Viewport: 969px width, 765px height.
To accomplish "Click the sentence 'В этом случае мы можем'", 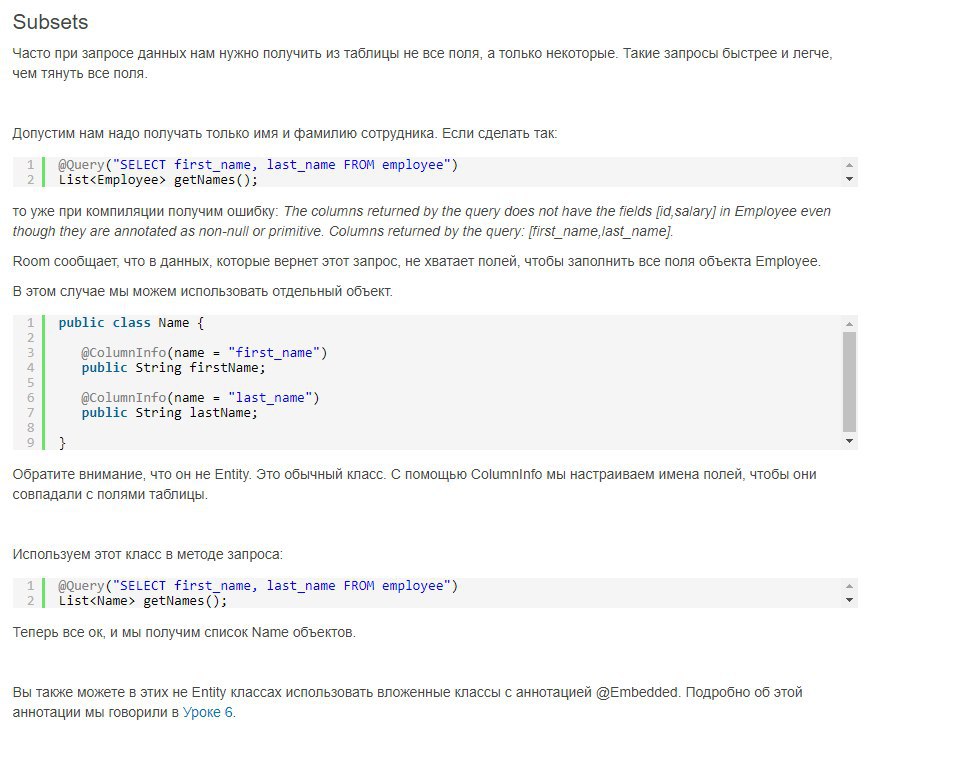I will [203, 291].
